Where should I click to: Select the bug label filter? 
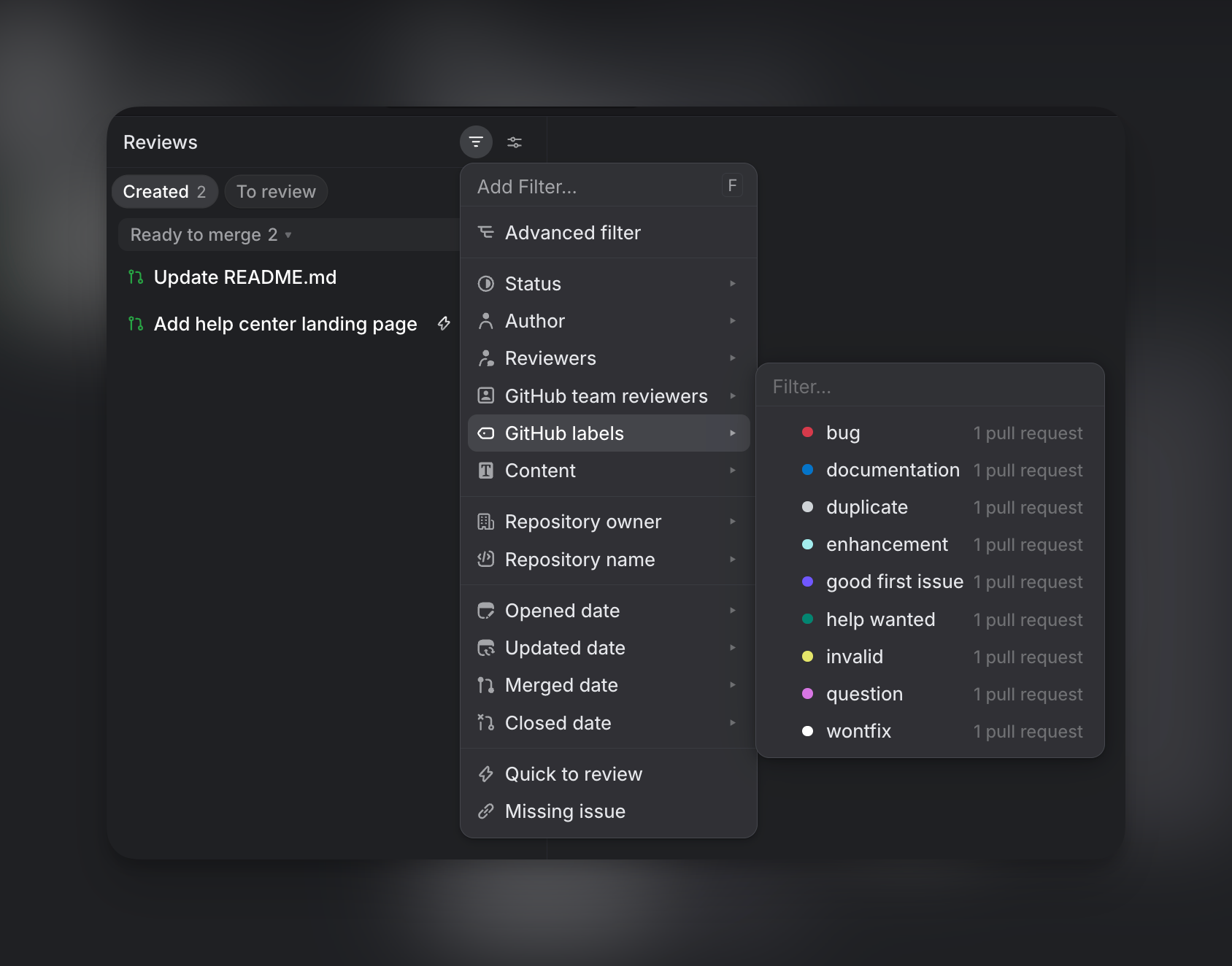click(930, 433)
